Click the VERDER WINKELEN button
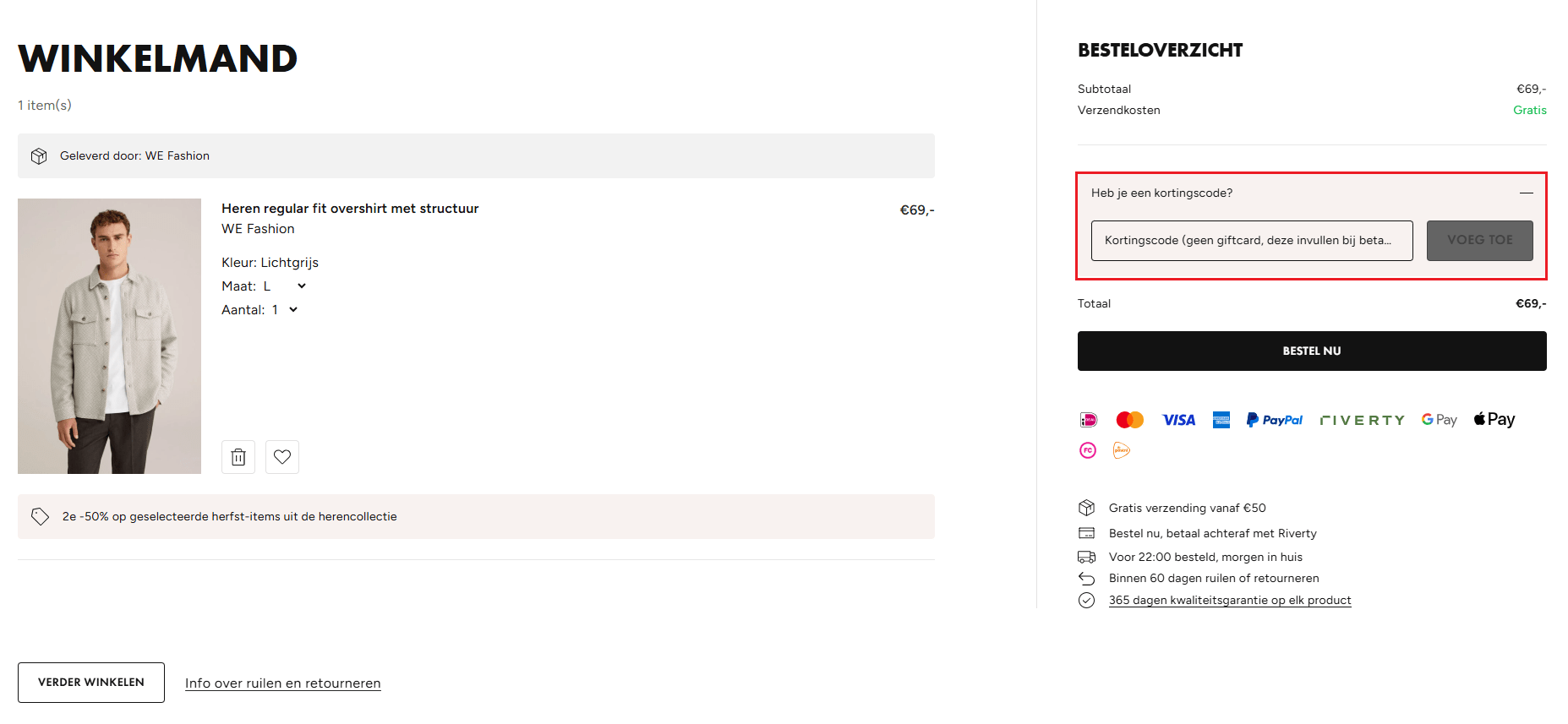1568x724 pixels. click(90, 682)
